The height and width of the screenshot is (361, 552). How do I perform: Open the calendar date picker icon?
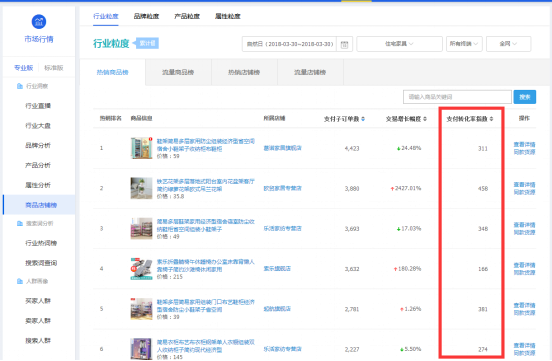pyautogui.click(x=344, y=44)
